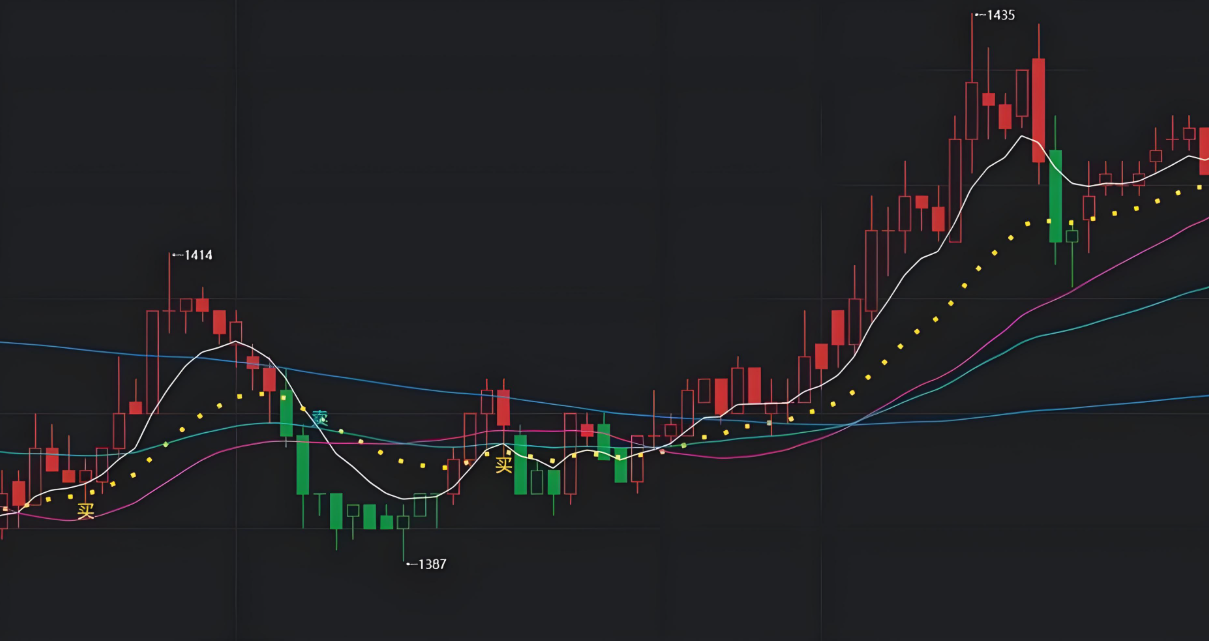Screen dimensions: 1209x641
Task: Click the last yellow dot of dotted indicator
Action: 1198,187
